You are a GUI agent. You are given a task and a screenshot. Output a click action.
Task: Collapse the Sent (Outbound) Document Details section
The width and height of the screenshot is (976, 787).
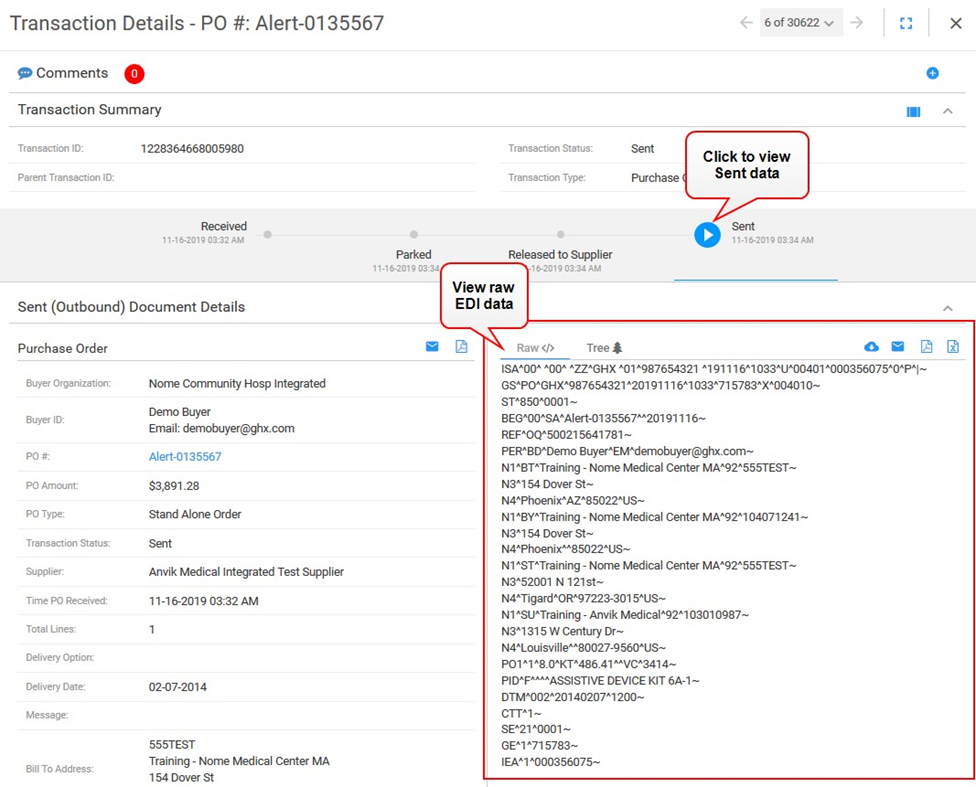click(x=948, y=308)
